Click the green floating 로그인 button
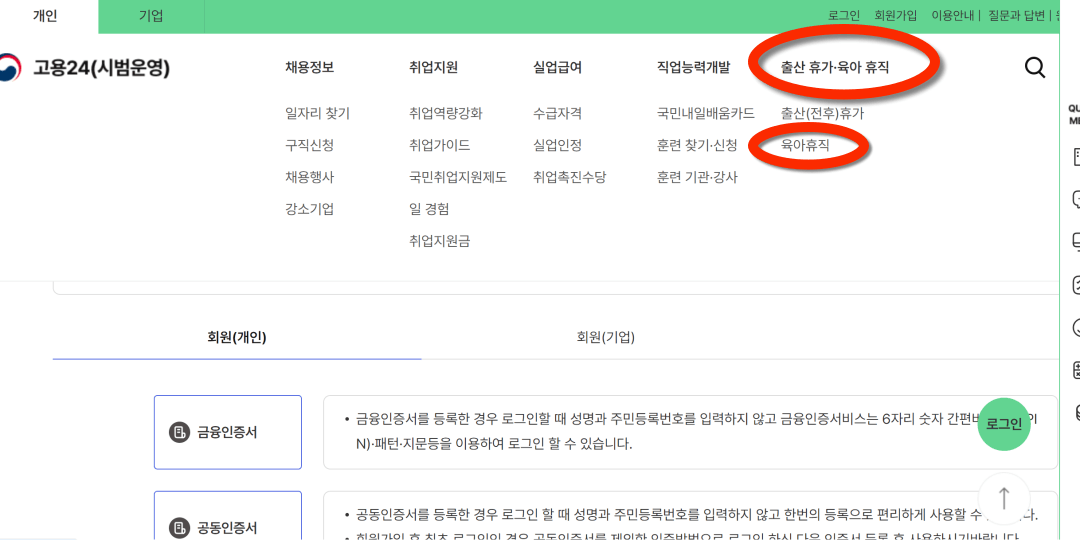 pyautogui.click(x=1004, y=424)
